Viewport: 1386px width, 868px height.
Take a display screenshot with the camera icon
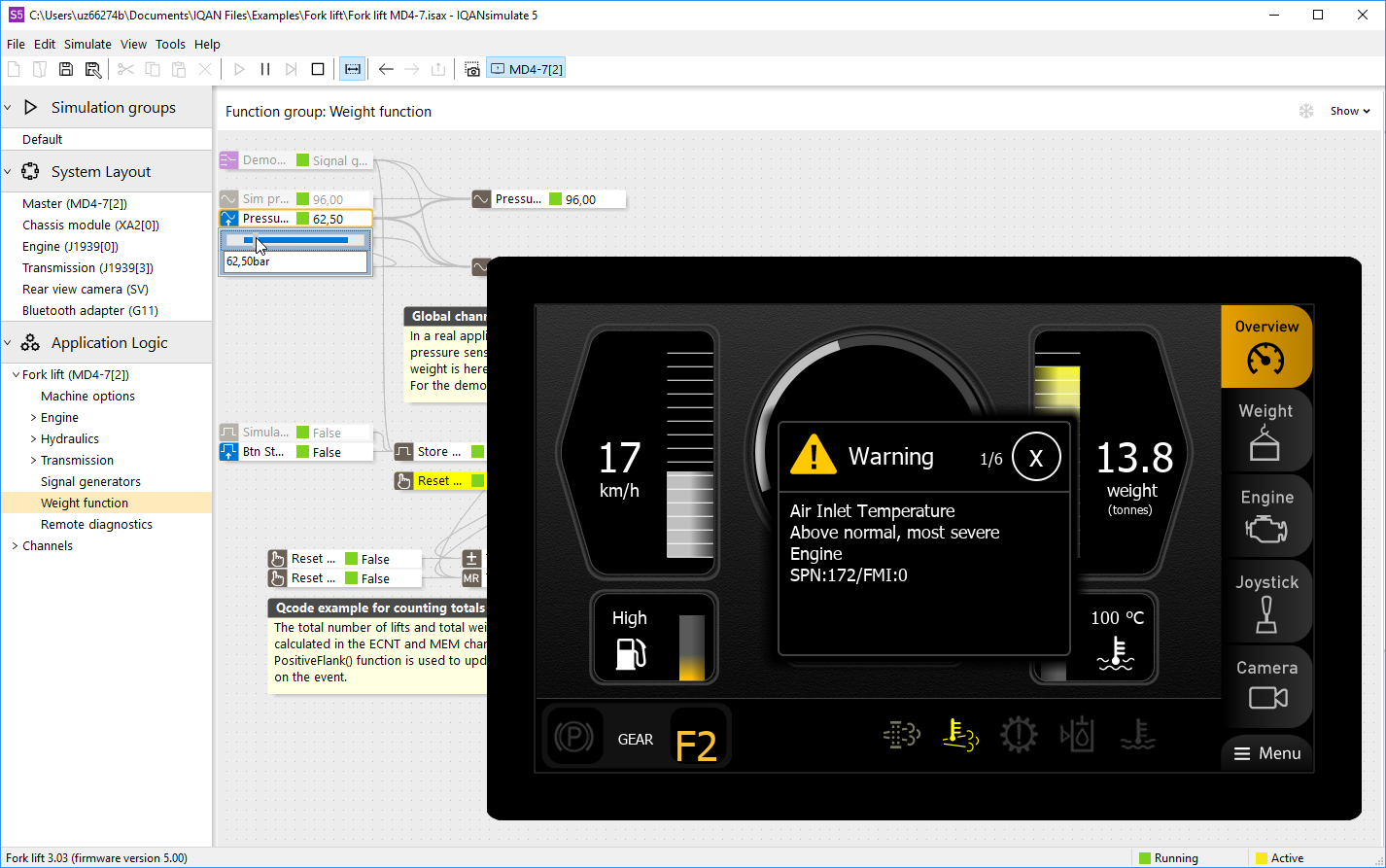pyautogui.click(x=472, y=69)
